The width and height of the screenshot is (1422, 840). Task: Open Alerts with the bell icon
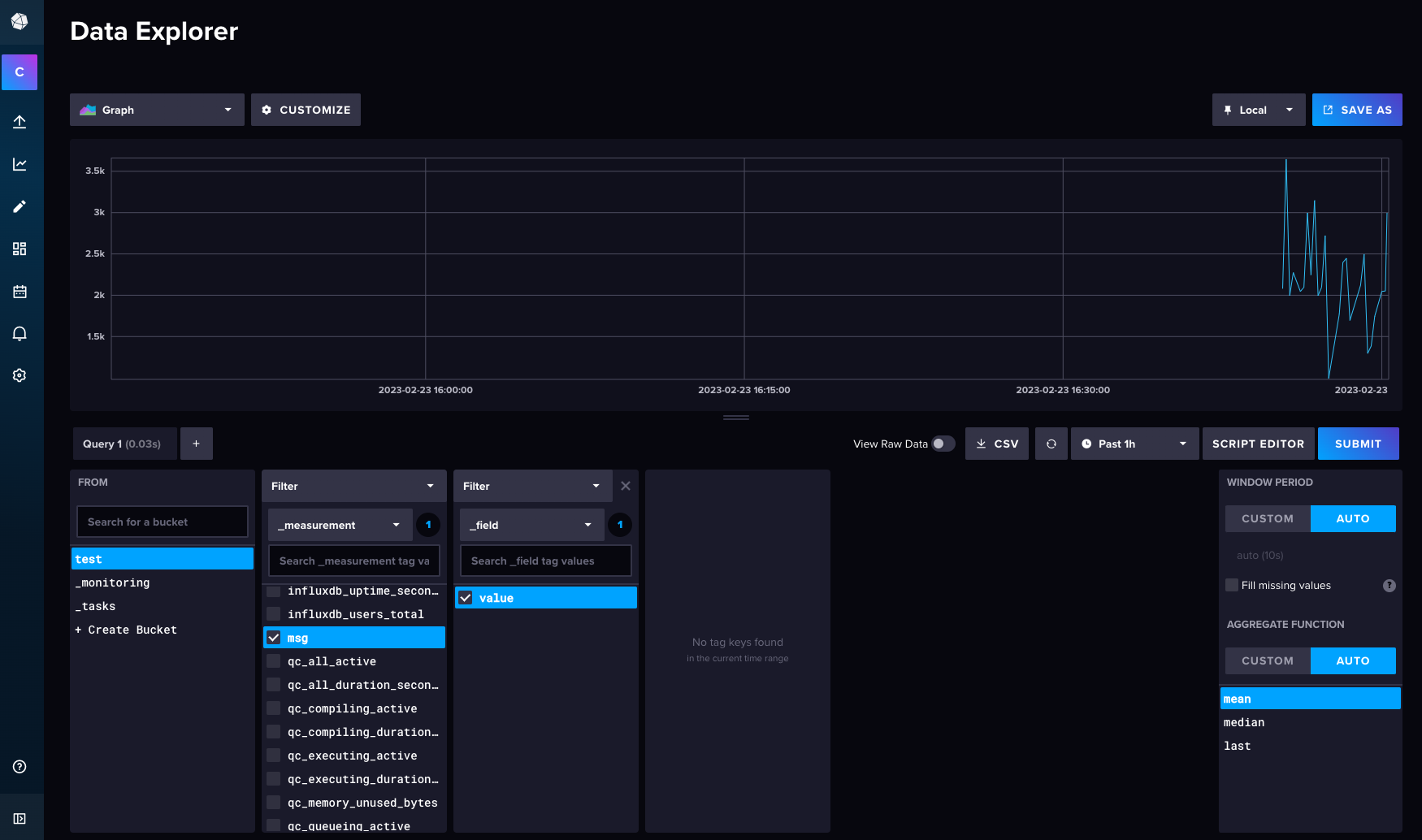[x=20, y=333]
